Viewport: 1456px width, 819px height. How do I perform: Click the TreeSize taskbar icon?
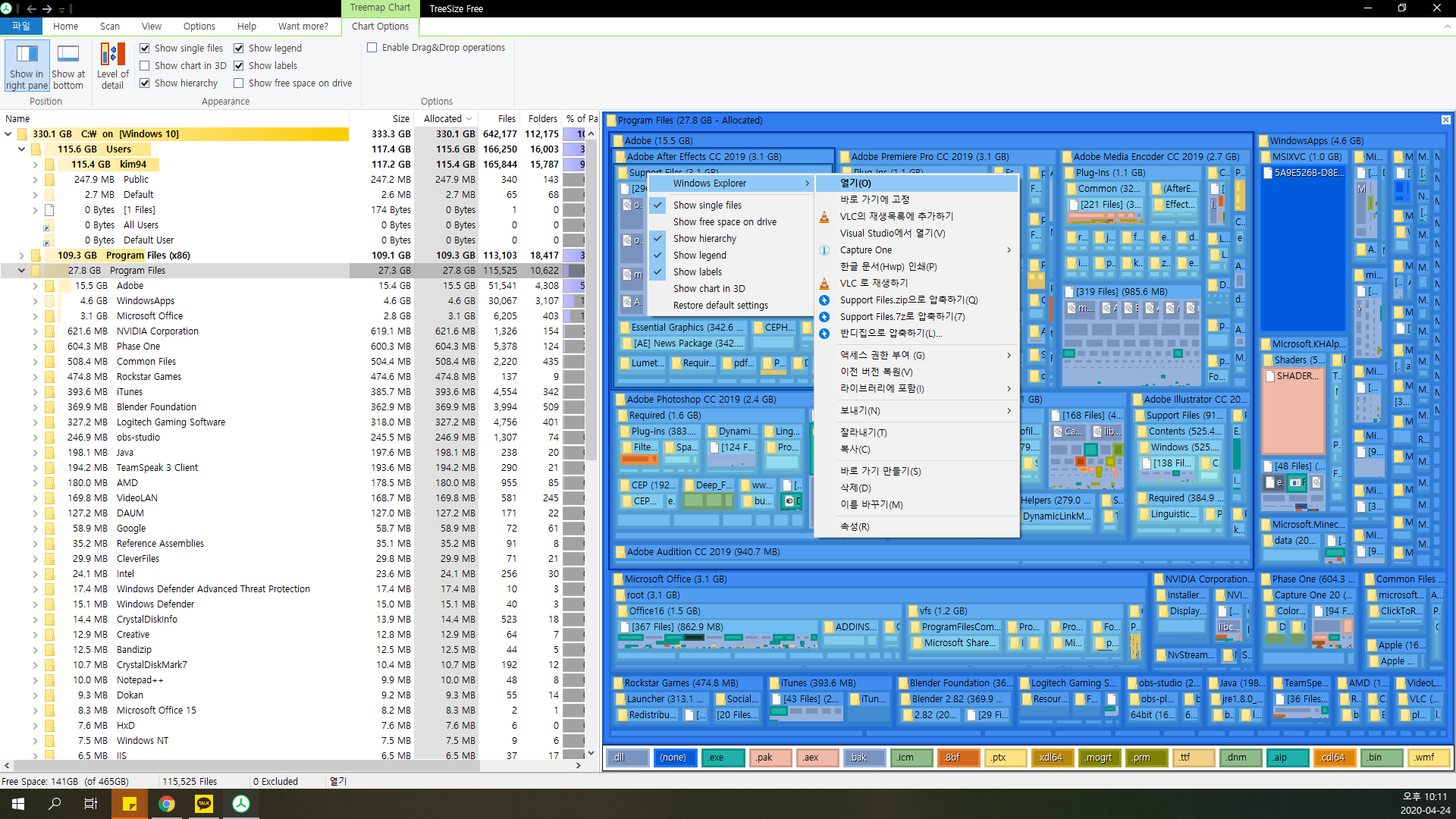240,804
